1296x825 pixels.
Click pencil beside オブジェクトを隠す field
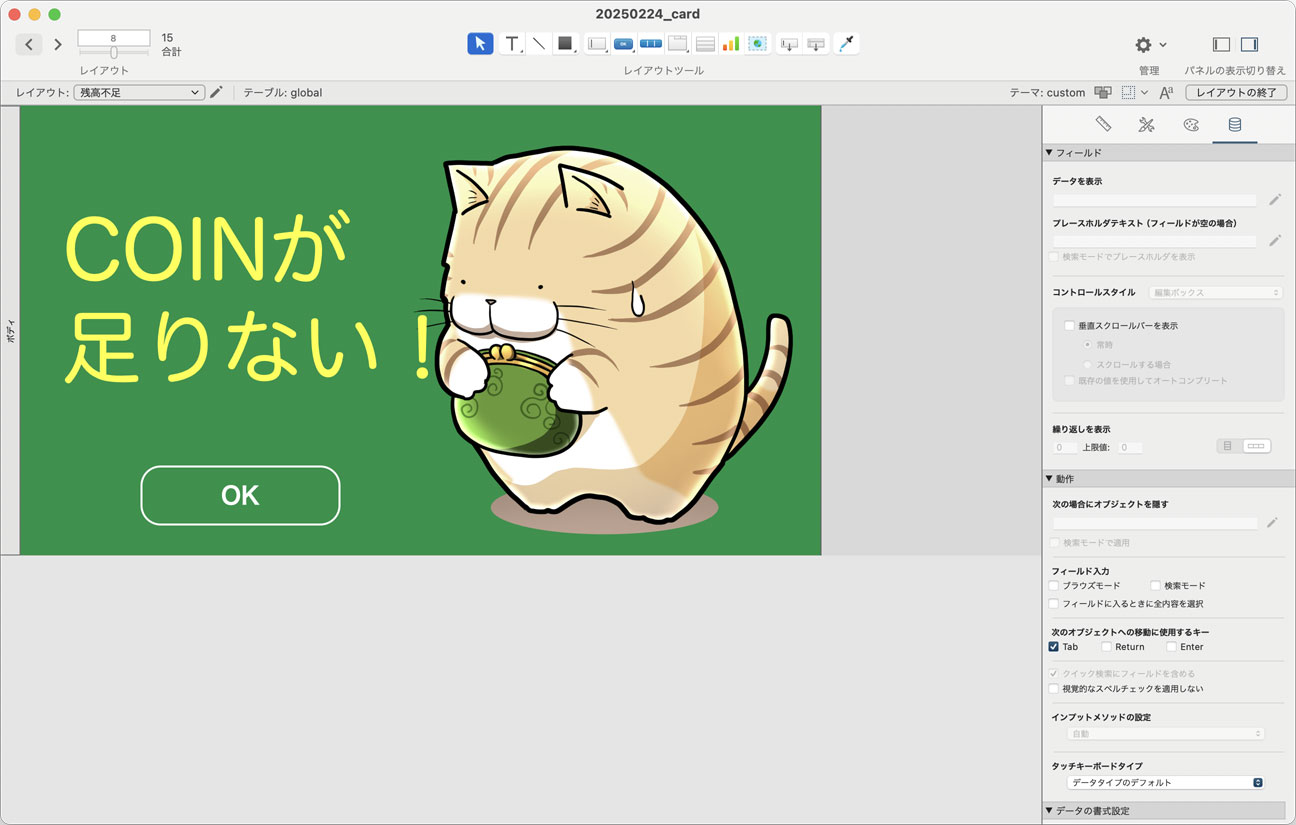click(x=1272, y=522)
